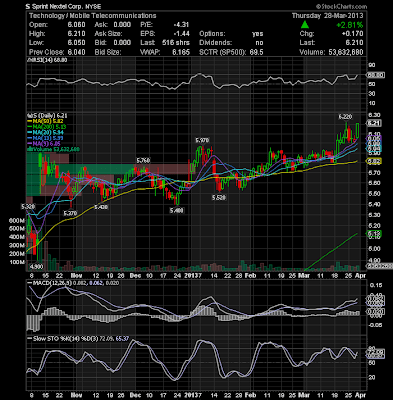Click the 6.21 last price tag on the right axis
Image resolution: width=393 pixels, height=400 pixels.
[x=375, y=123]
